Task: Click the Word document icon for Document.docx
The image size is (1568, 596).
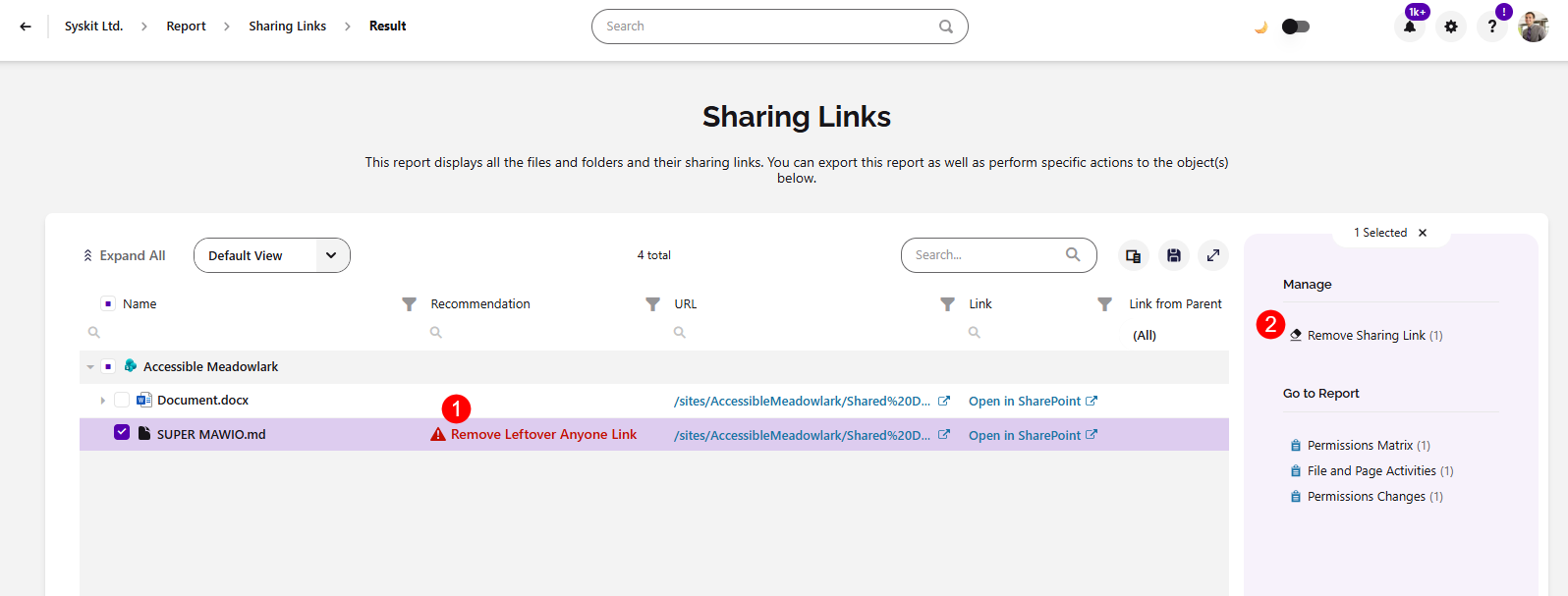Action: coord(143,400)
